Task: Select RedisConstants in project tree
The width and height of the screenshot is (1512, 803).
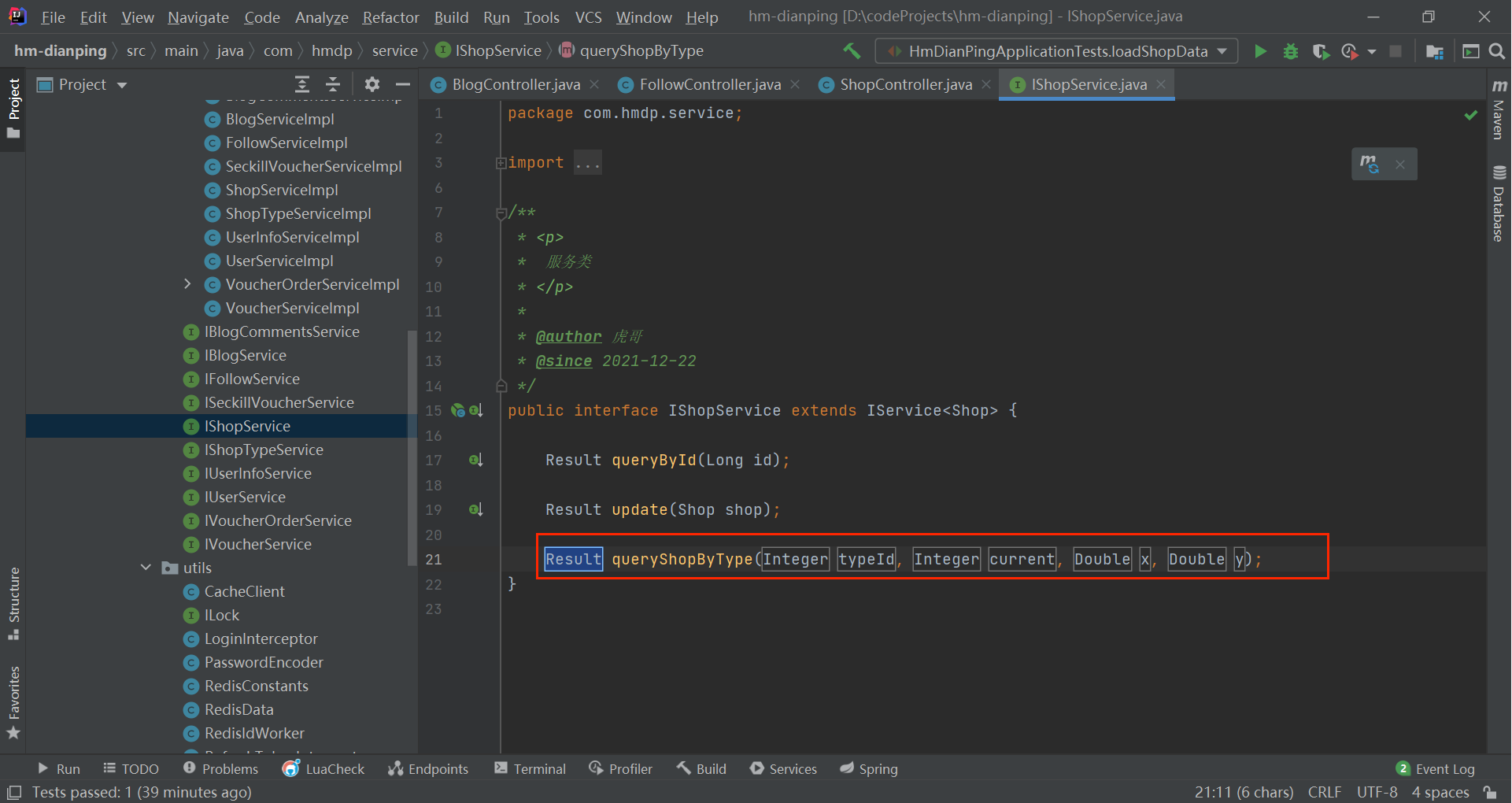Action: tap(256, 686)
